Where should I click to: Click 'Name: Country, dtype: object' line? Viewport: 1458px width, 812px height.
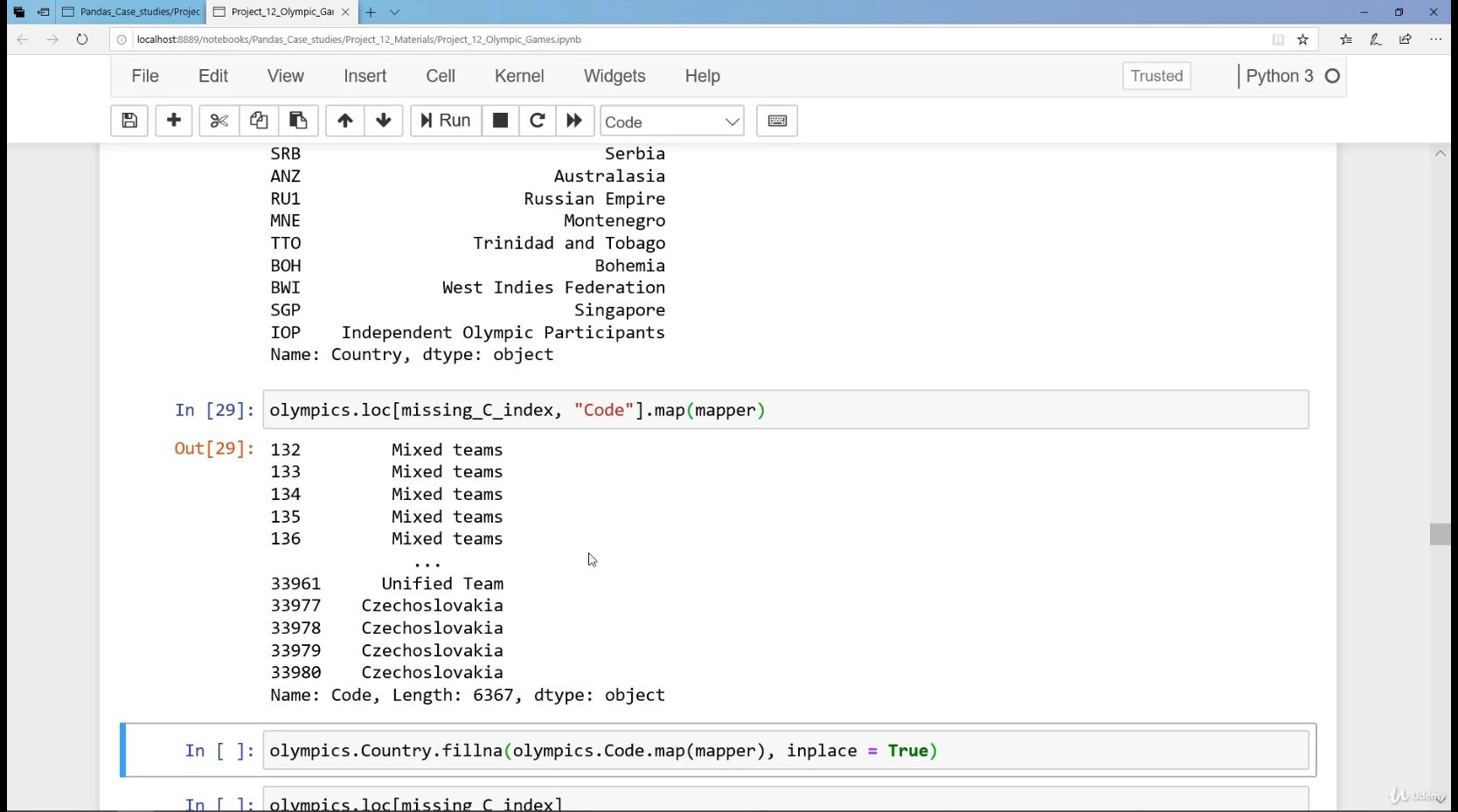(x=412, y=355)
